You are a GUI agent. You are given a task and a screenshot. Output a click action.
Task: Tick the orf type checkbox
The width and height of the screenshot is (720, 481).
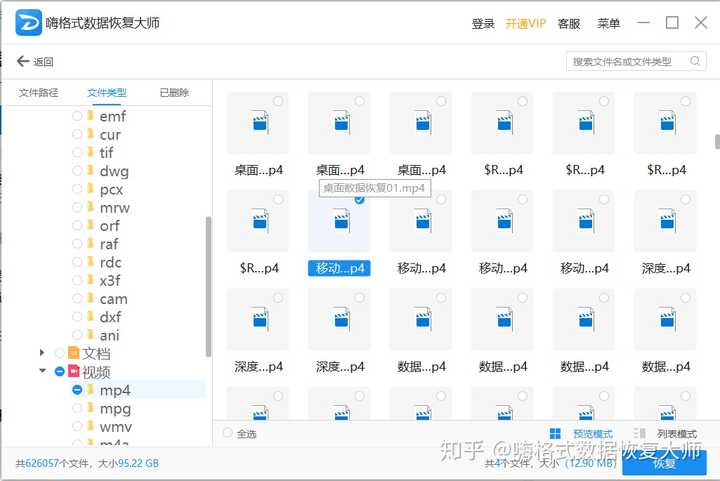(x=77, y=226)
